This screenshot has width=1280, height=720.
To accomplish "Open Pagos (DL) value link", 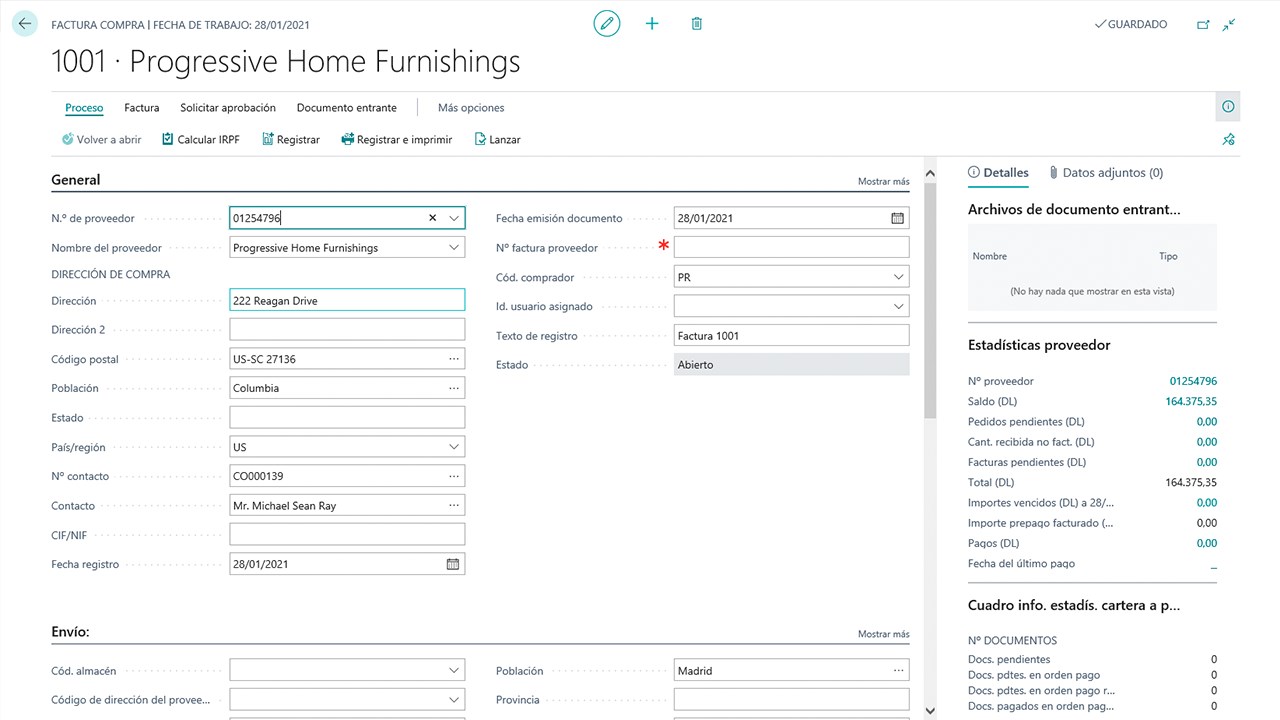I will [1207, 543].
